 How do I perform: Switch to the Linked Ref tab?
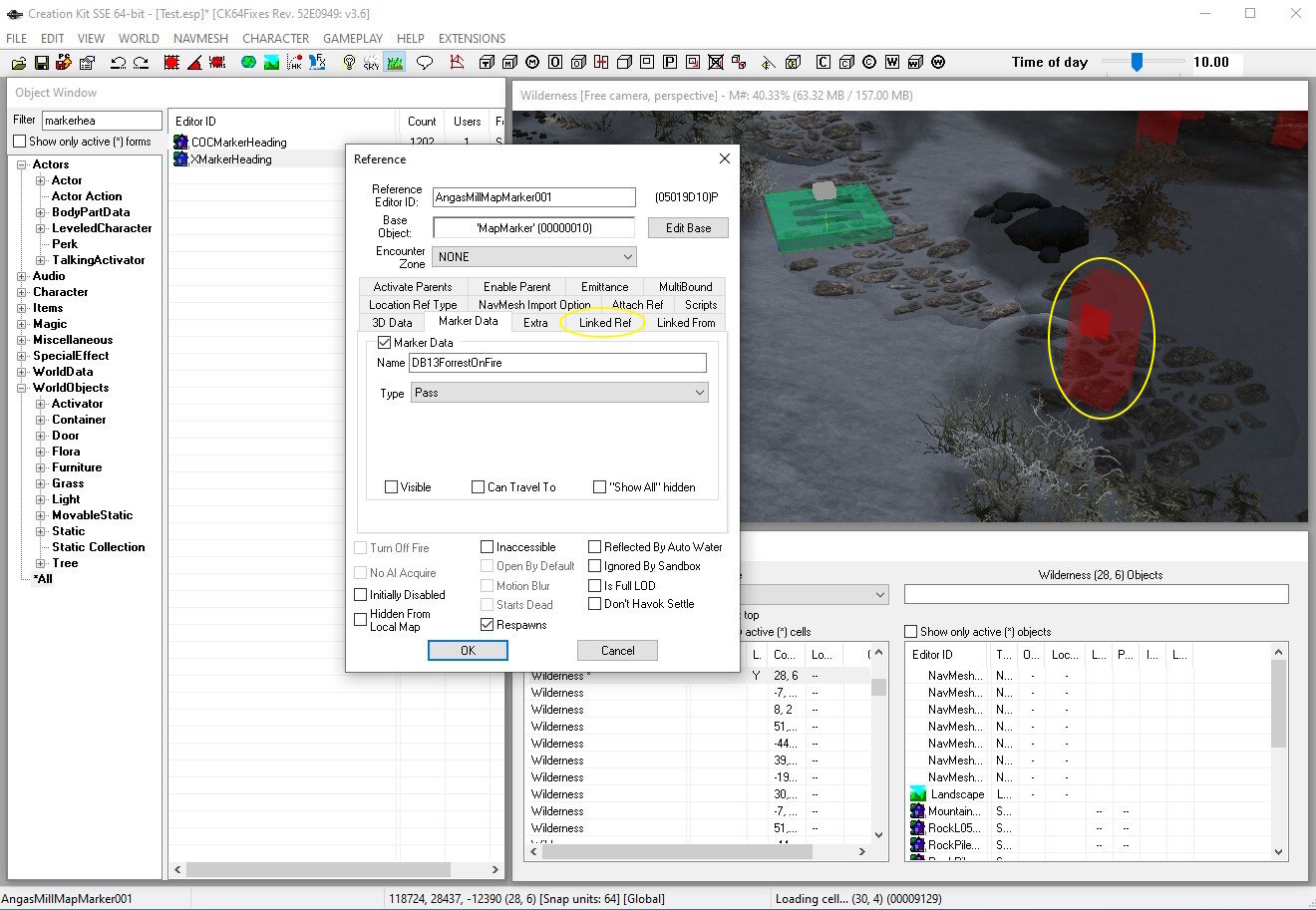pyautogui.click(x=605, y=323)
